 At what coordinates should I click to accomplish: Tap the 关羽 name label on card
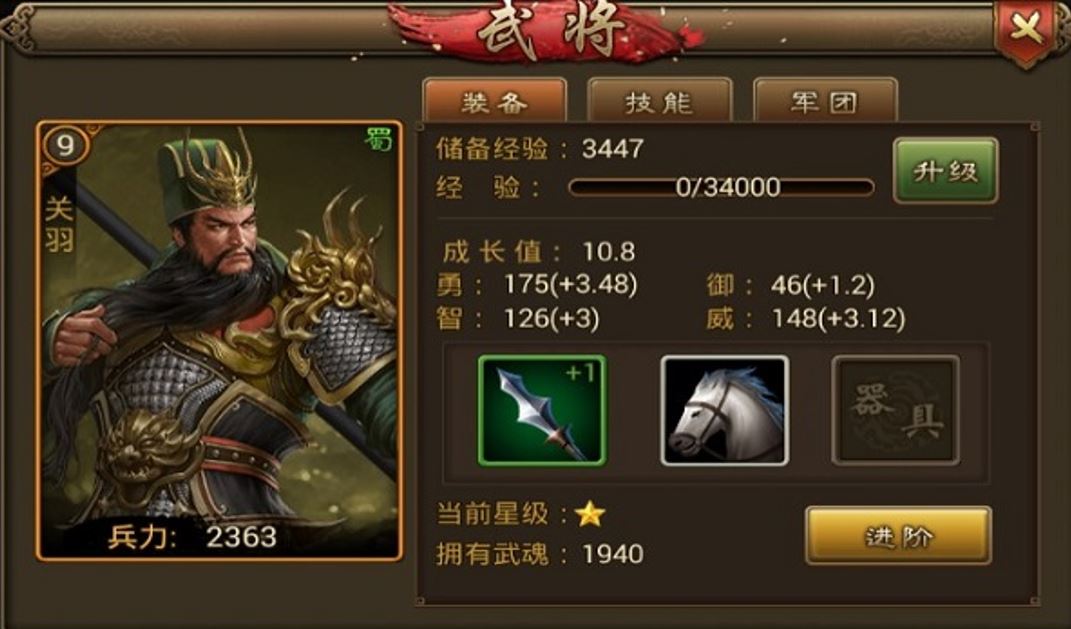coord(59,224)
